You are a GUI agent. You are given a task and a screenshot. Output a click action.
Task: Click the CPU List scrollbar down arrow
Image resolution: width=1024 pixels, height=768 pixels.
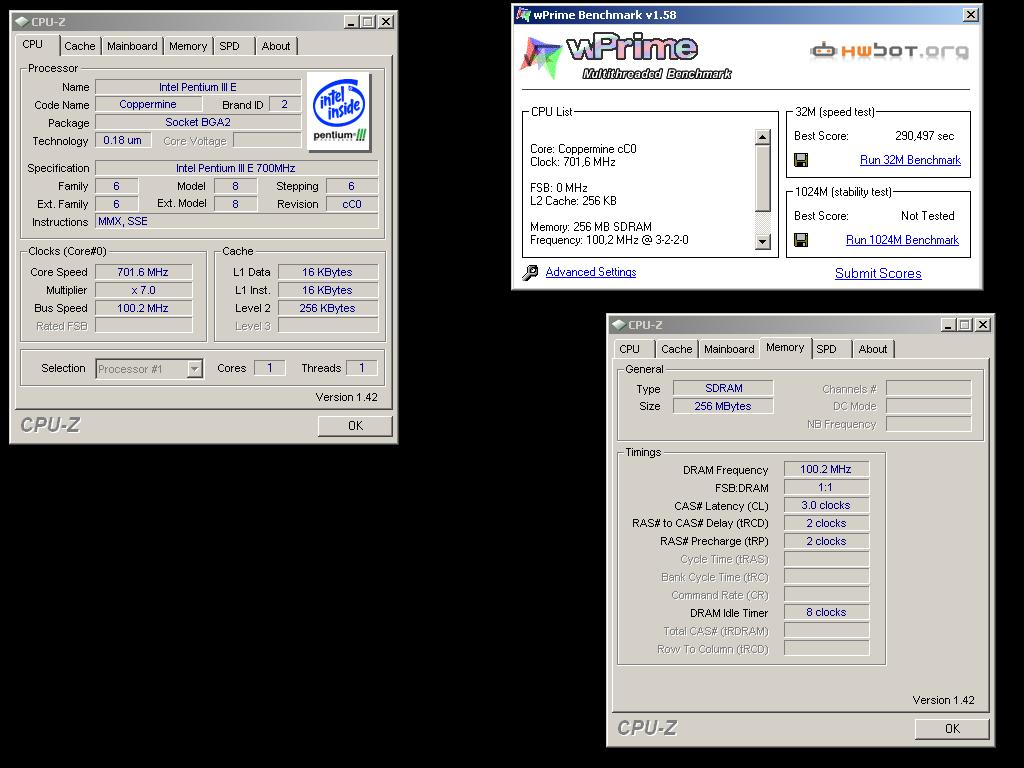762,242
